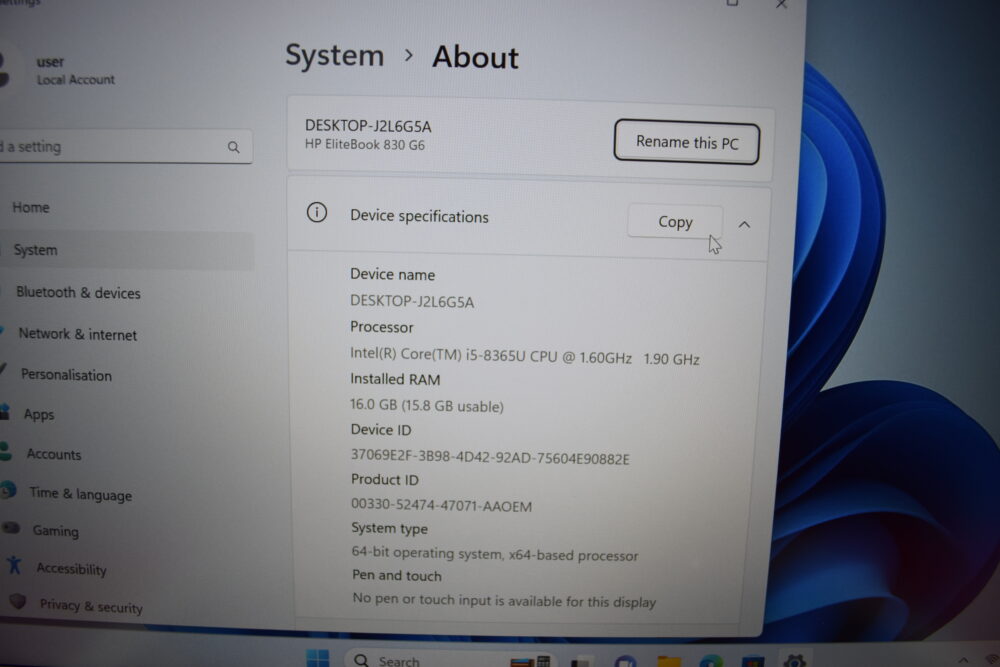Launch Microsoft Edge from the taskbar
Screen dimensions: 1000x667
pyautogui.click(x=710, y=661)
